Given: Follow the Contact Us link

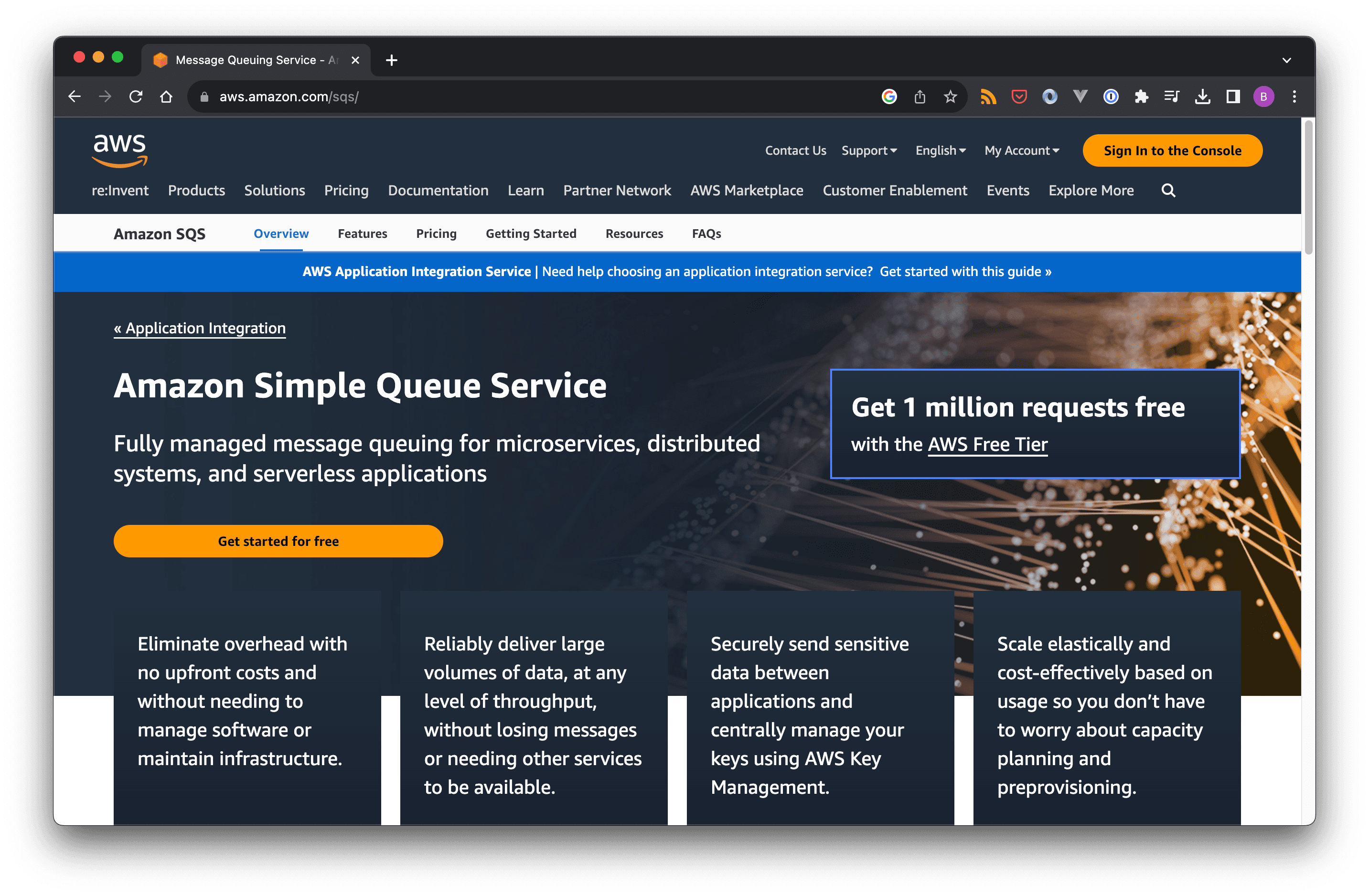Looking at the screenshot, I should tap(795, 150).
